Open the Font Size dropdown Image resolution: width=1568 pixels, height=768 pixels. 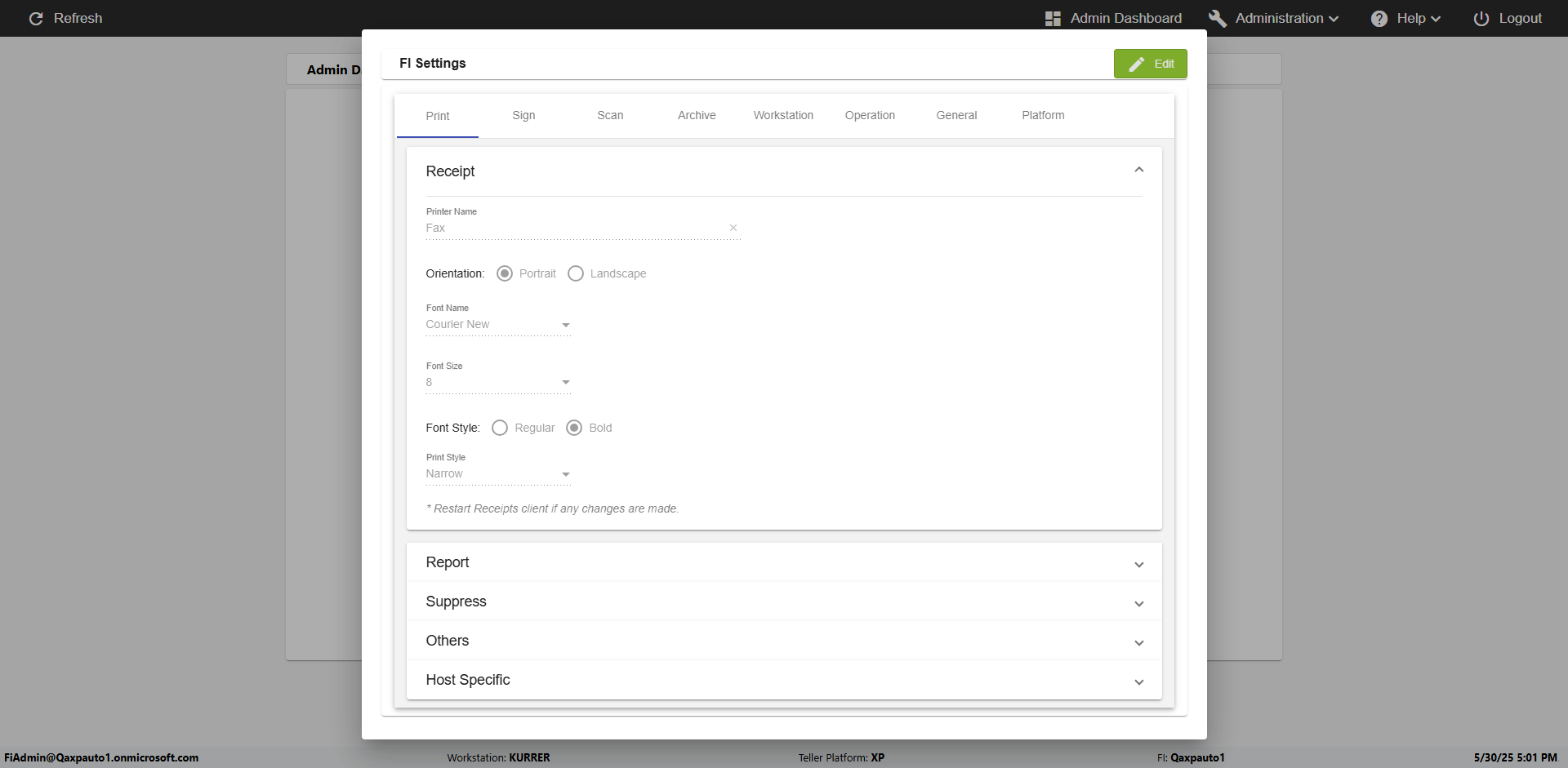pos(498,383)
